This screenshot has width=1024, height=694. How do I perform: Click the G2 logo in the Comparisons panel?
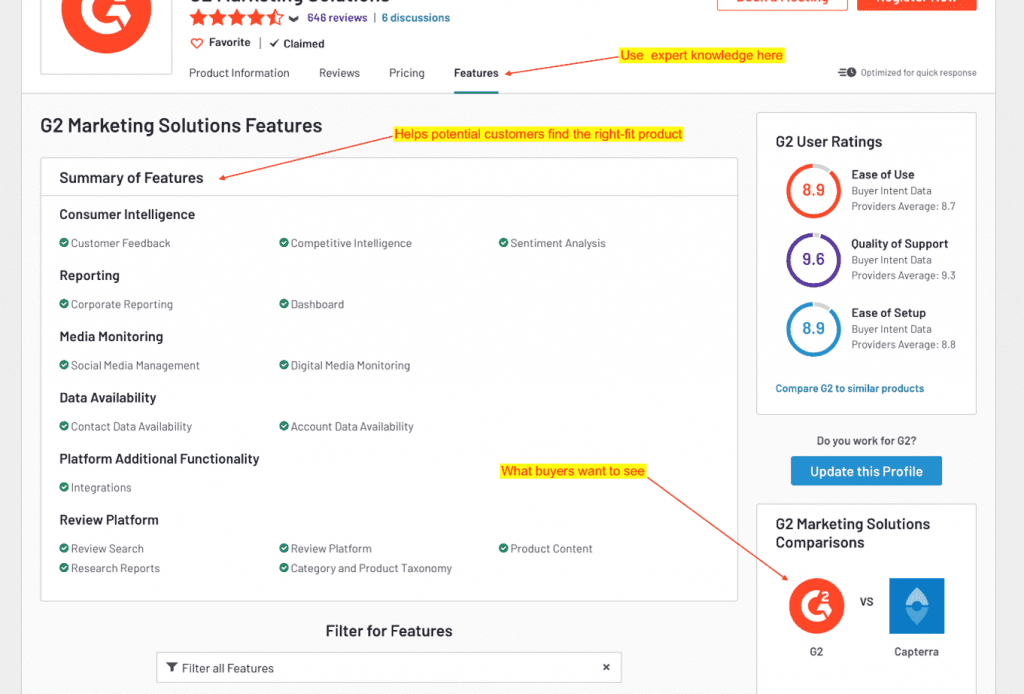816,606
